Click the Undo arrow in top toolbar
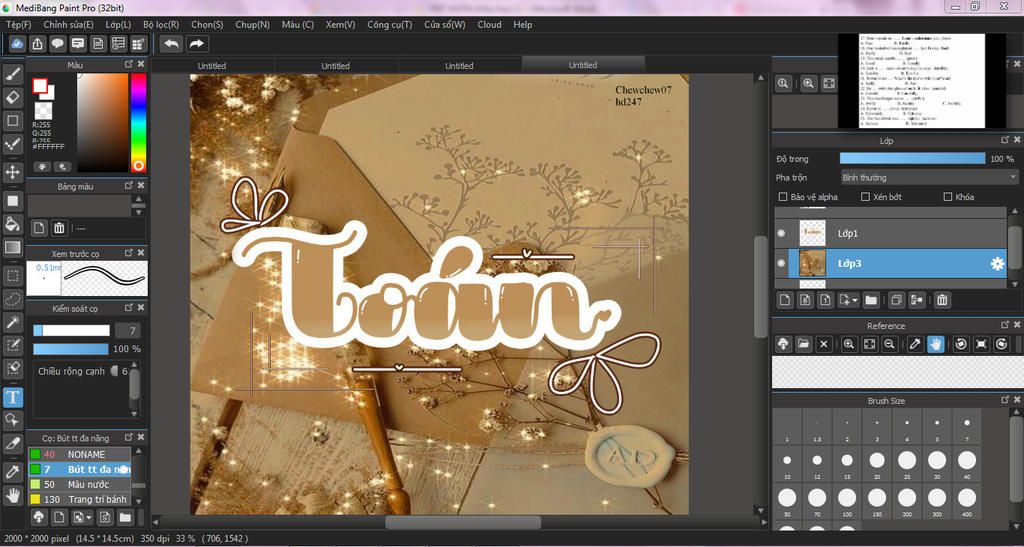Screen dimensions: 1024x547 pos(172,44)
